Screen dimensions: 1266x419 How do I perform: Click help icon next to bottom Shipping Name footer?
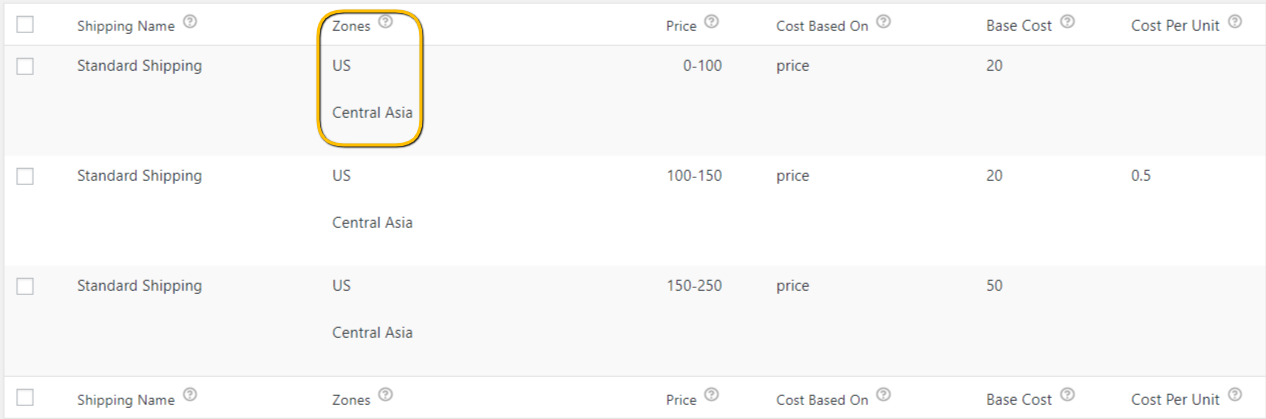click(x=190, y=396)
